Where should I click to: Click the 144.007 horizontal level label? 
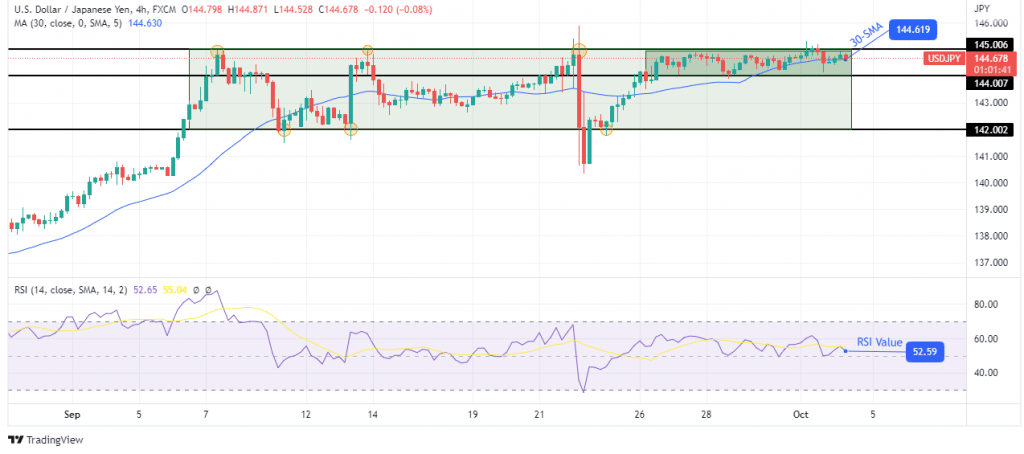tap(991, 84)
